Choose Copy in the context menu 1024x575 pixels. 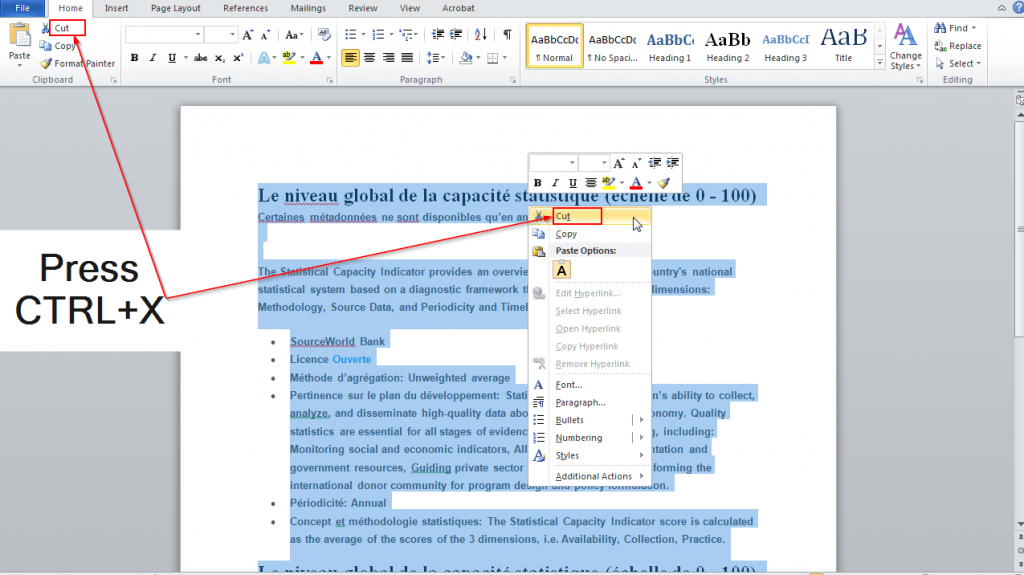[590, 234]
